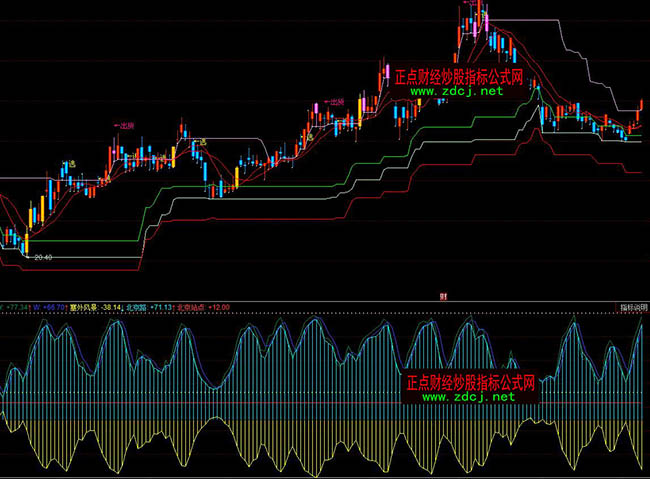Click the last red candlestick at far right
Viewport: 650px width, 479px height.
[x=641, y=104]
